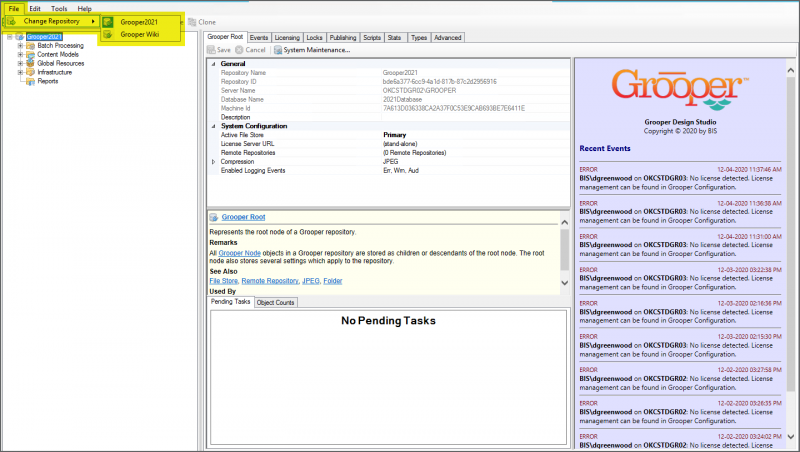Viewport: 800px width, 452px height.
Task: Select the Enabled Logging Events property row
Action: pyautogui.click(x=388, y=171)
